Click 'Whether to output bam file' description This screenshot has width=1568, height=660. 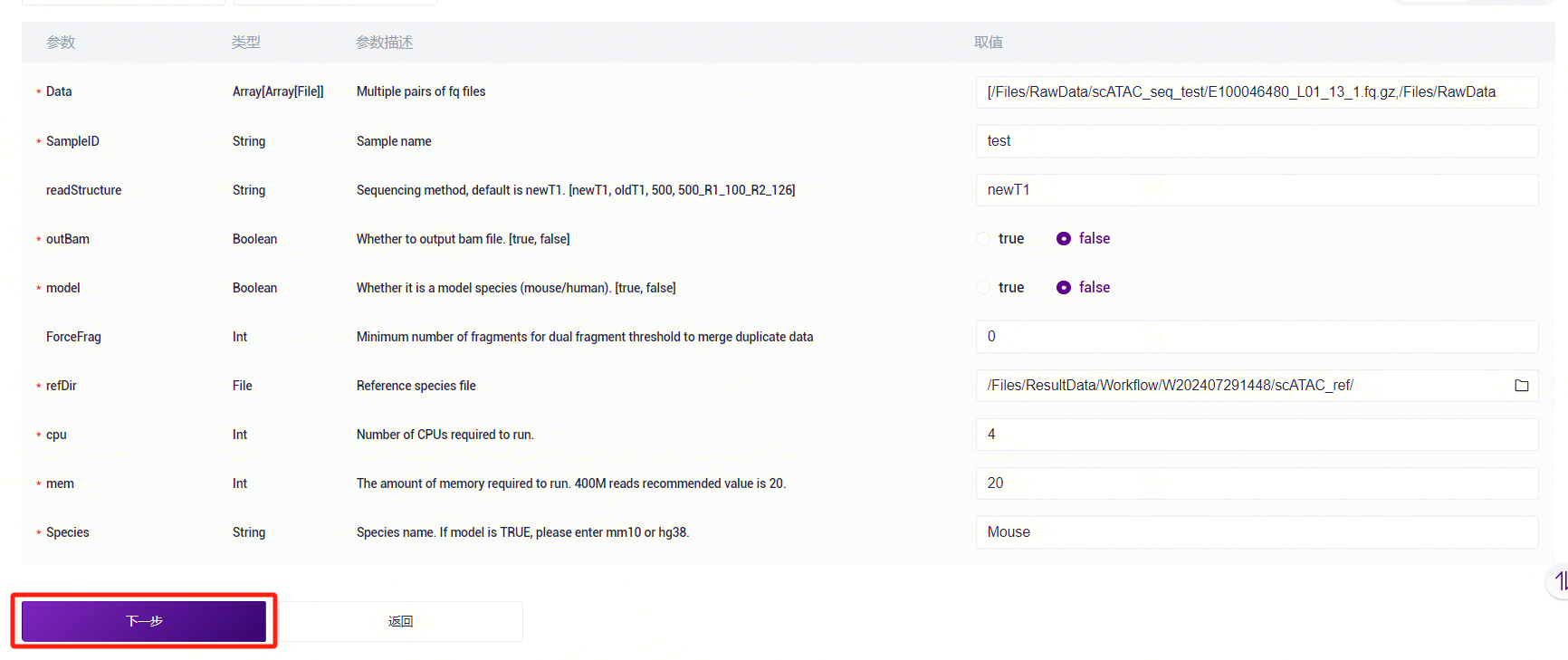[463, 239]
